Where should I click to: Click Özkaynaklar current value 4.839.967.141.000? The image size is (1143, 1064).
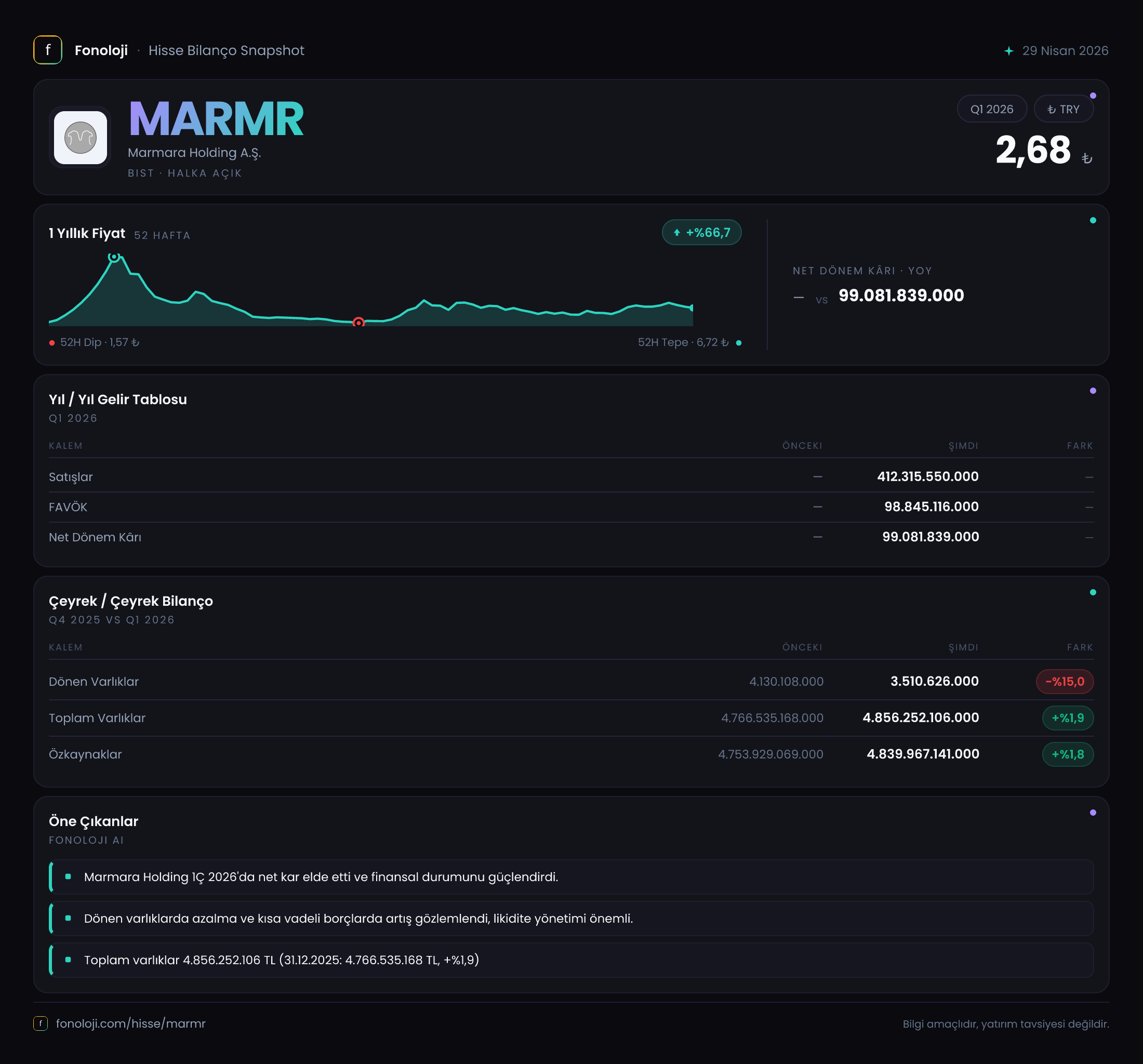(x=923, y=754)
